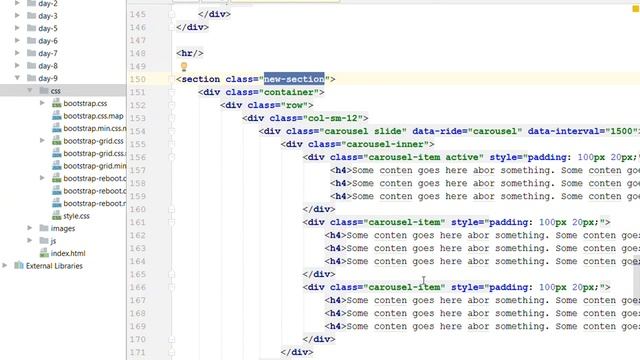Expand the day-3 folder arrow
This screenshot has height=360, width=640.
pos(17,16)
